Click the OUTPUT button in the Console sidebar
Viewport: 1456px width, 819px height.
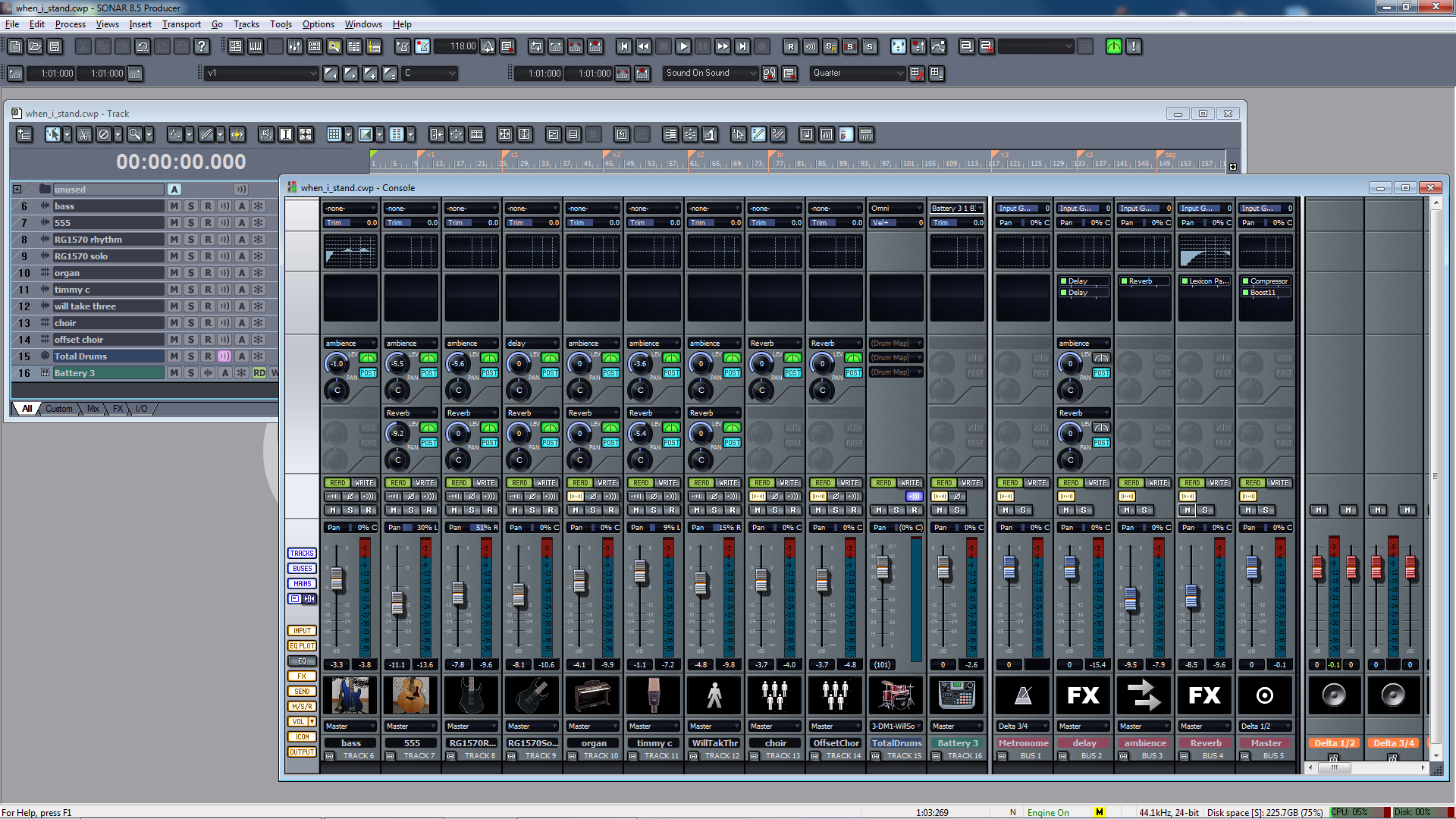tap(302, 752)
